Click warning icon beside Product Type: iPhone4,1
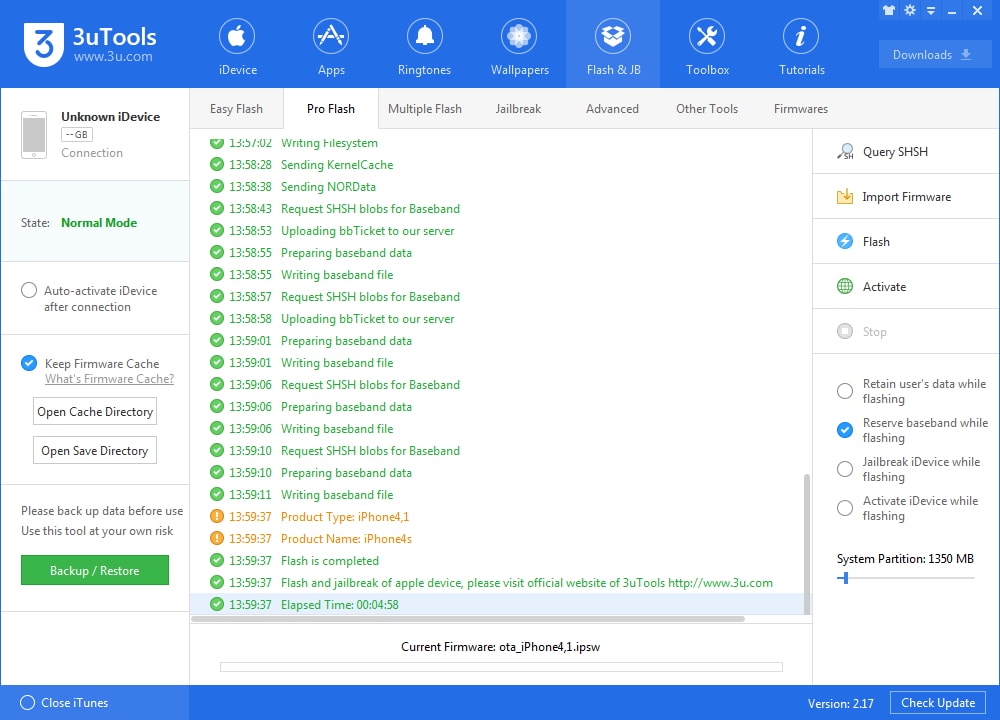Screen dimensions: 1000x720 (x=217, y=516)
